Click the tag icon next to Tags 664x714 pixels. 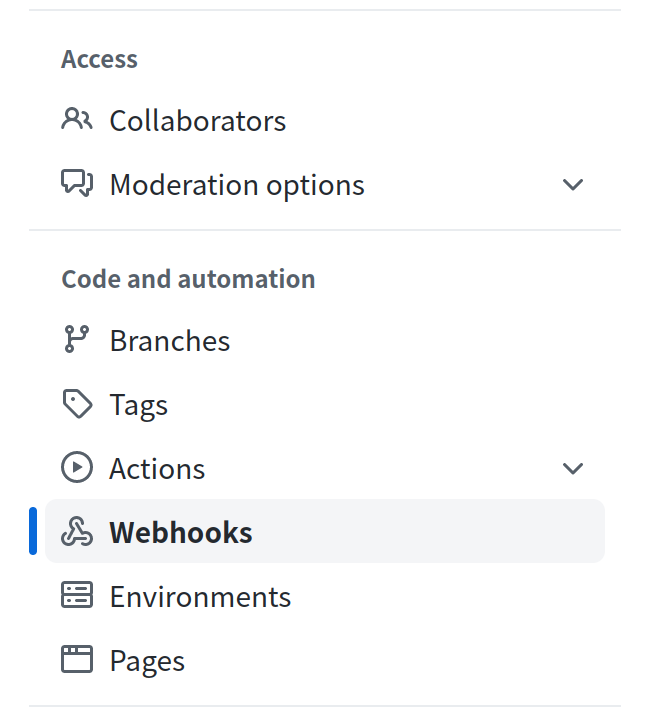tap(76, 404)
